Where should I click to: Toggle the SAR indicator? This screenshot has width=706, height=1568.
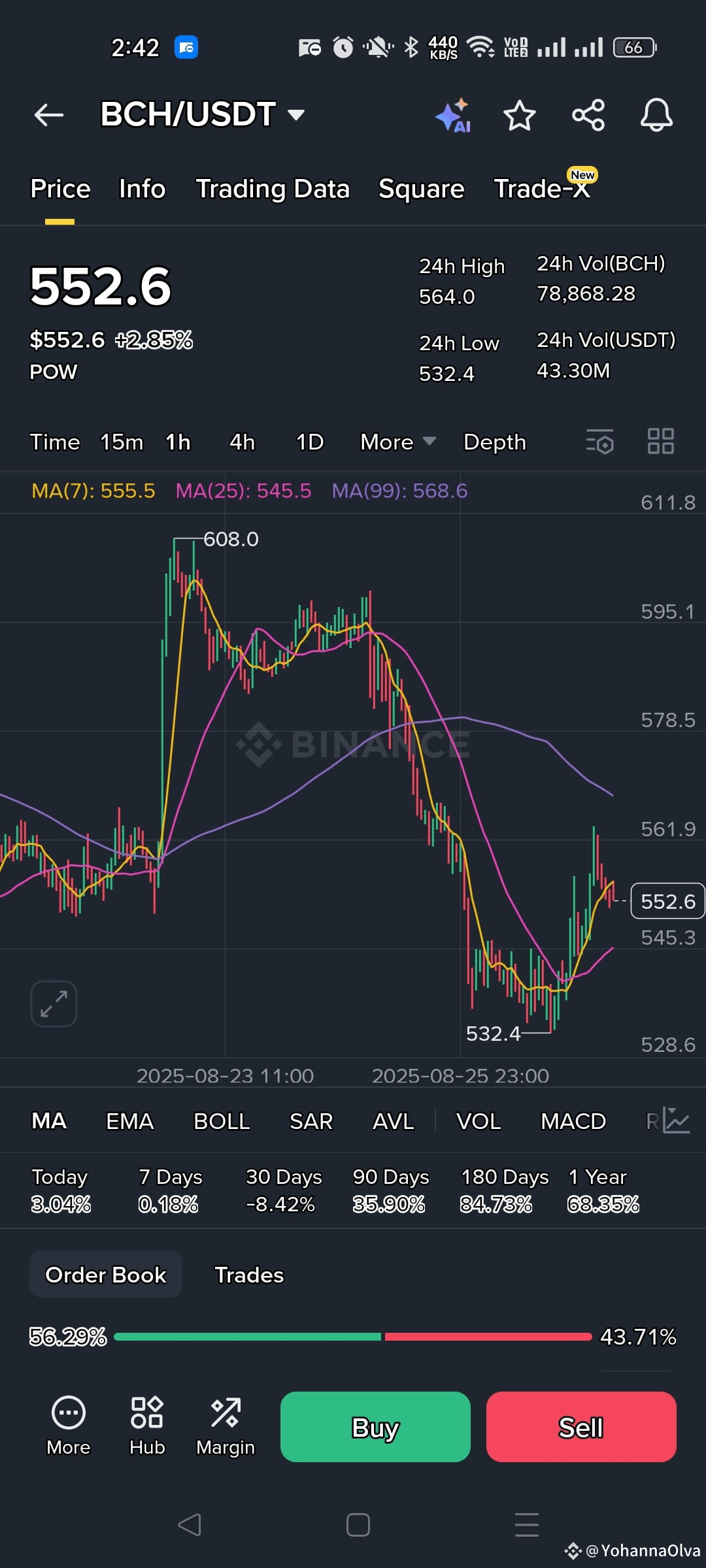pos(311,1121)
